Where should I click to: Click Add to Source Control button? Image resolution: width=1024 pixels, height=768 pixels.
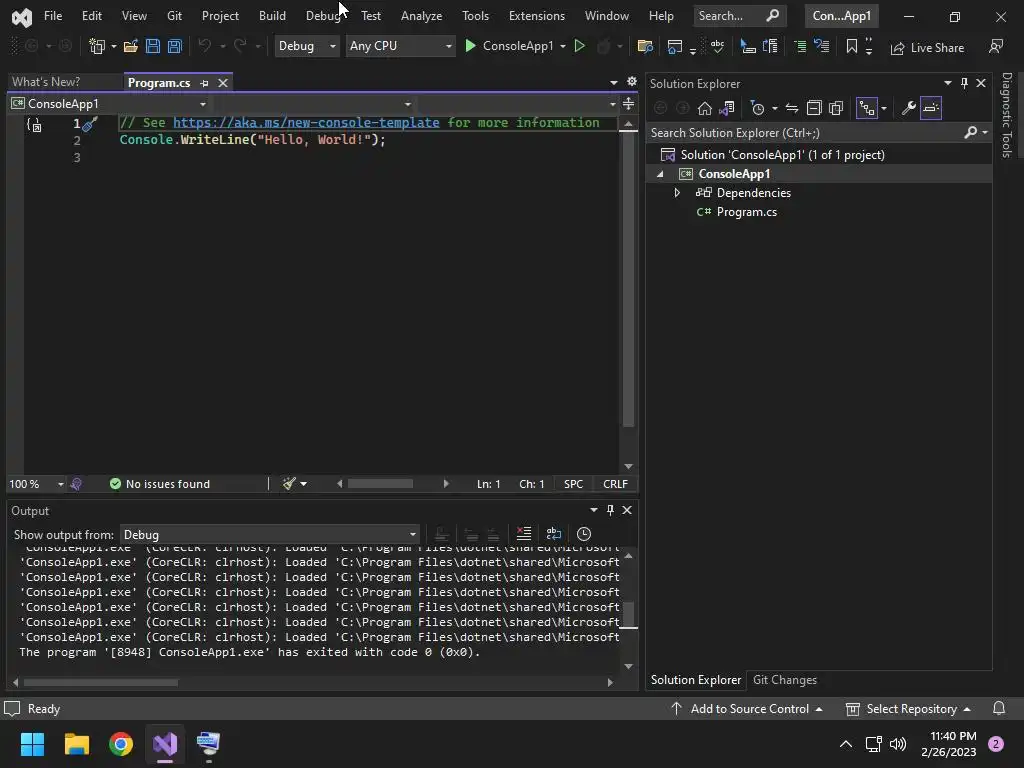tap(746, 709)
